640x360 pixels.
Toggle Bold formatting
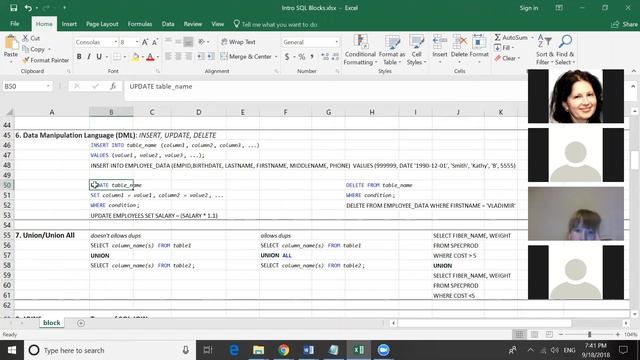(x=79, y=57)
